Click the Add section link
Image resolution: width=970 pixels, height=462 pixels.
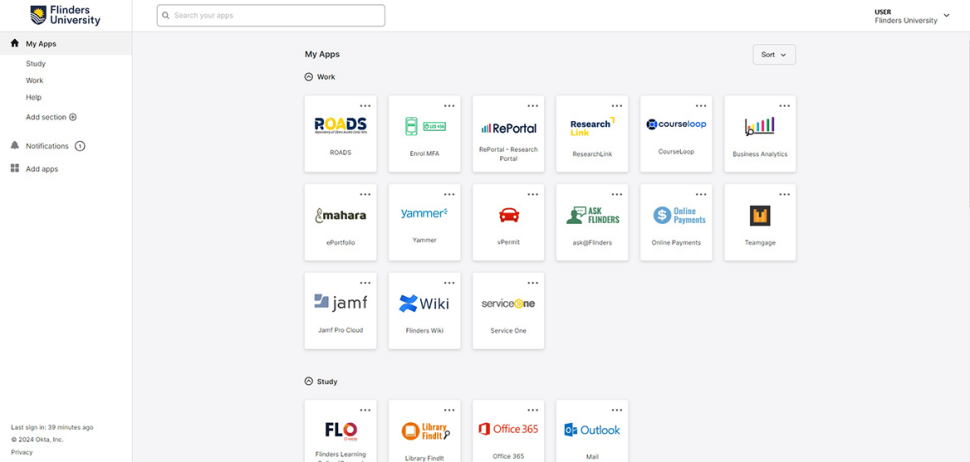click(x=51, y=117)
